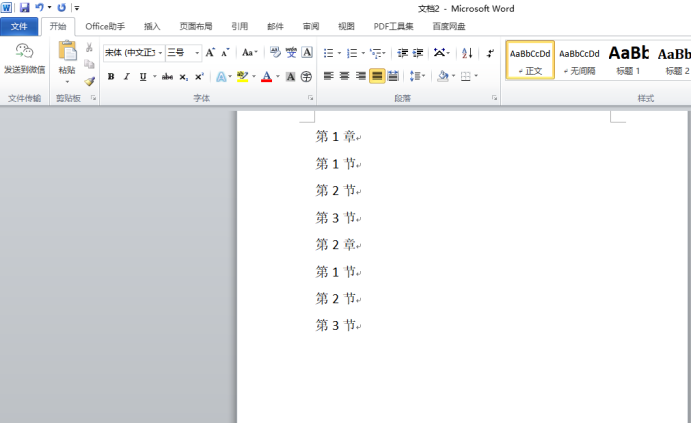Open the 插入 ribbon tab
Viewport: 692px width, 423px height.
point(152,27)
